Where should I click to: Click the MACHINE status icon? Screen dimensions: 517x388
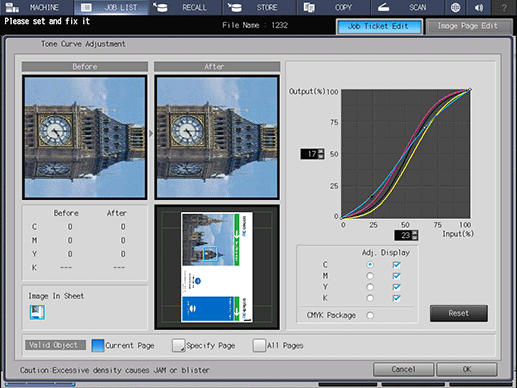pyautogui.click(x=12, y=7)
